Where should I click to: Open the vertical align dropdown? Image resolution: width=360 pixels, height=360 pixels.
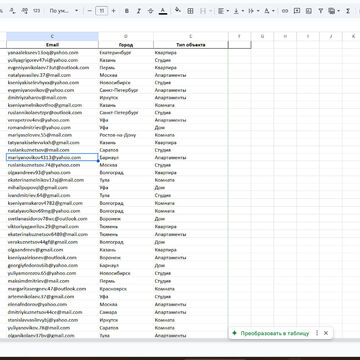tap(238, 11)
